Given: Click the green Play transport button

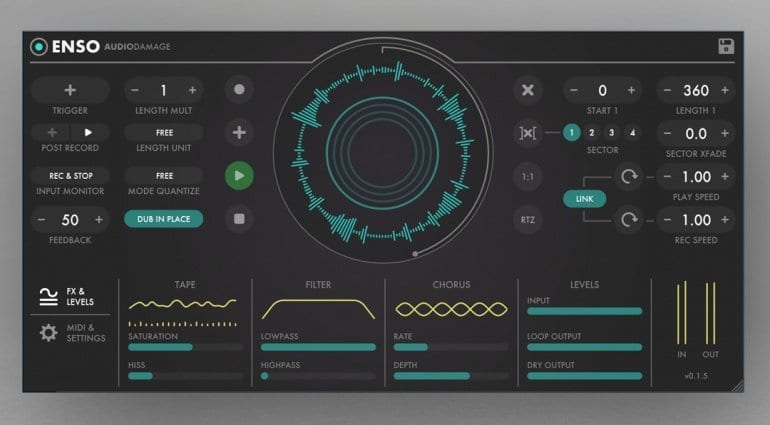Looking at the screenshot, I should (x=239, y=175).
